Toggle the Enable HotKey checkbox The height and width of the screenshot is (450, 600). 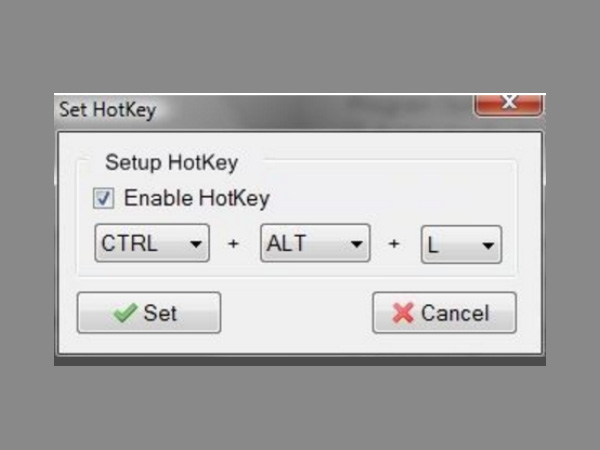(104, 198)
